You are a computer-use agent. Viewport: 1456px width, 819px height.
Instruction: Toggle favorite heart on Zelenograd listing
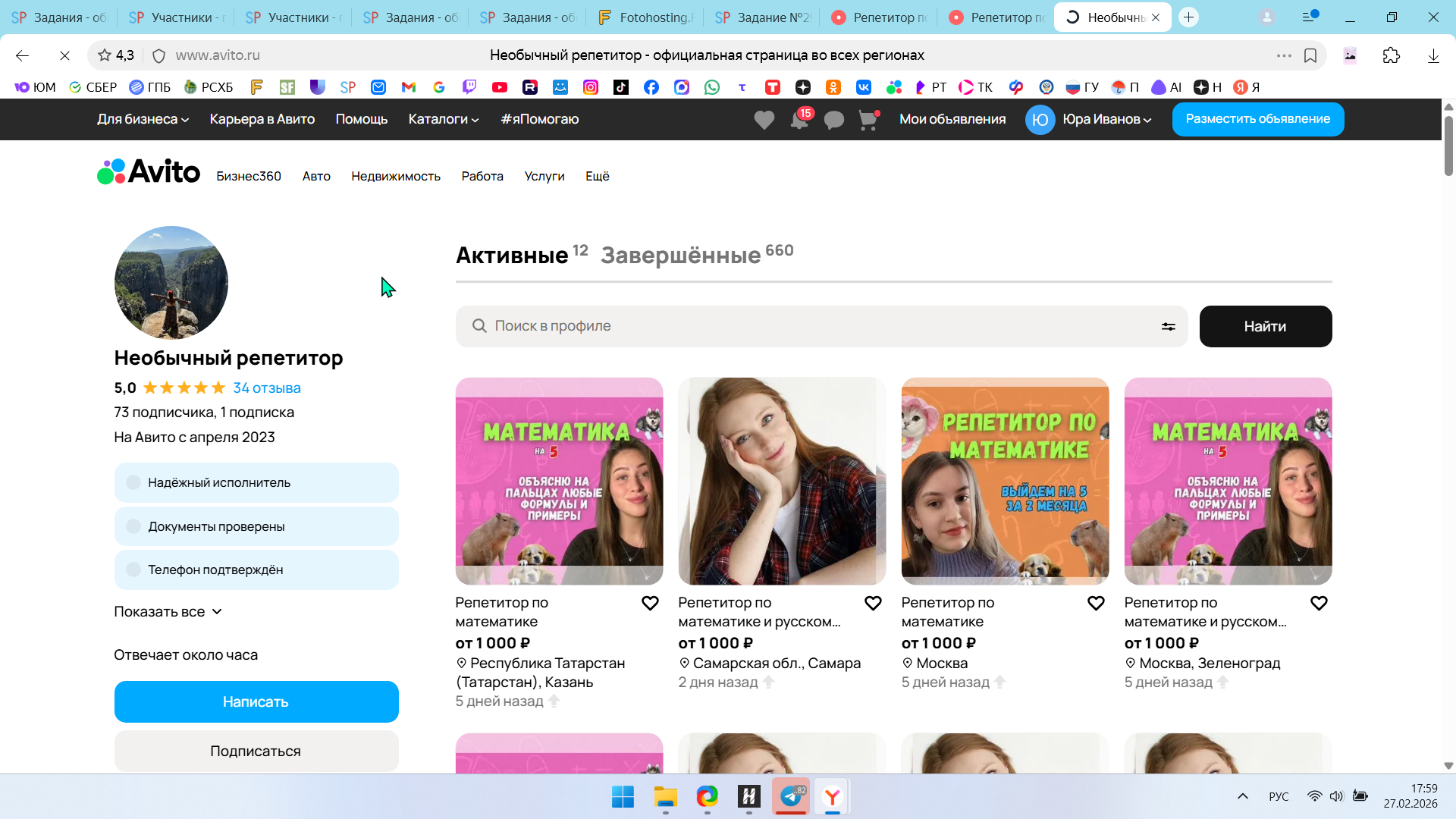(1319, 603)
